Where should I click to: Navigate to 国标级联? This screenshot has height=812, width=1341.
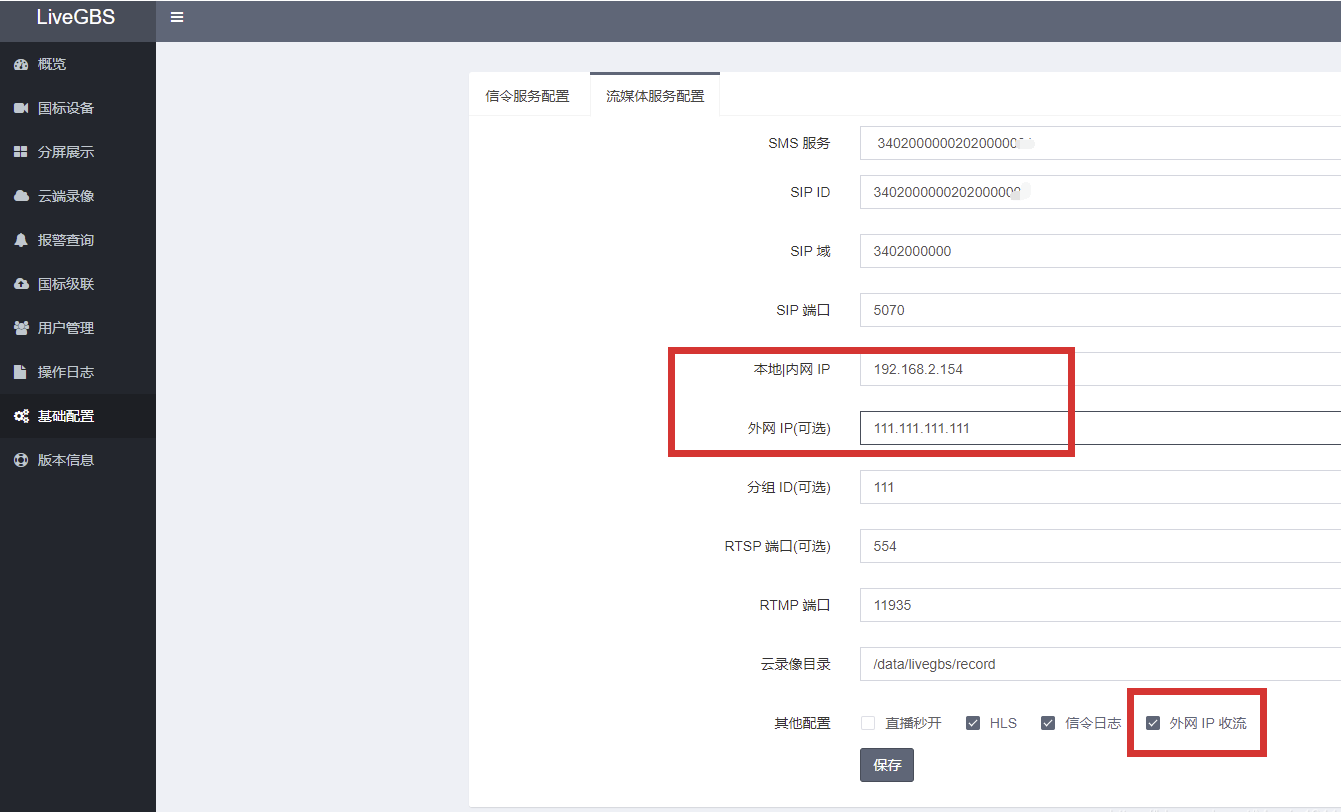pyautogui.click(x=78, y=284)
